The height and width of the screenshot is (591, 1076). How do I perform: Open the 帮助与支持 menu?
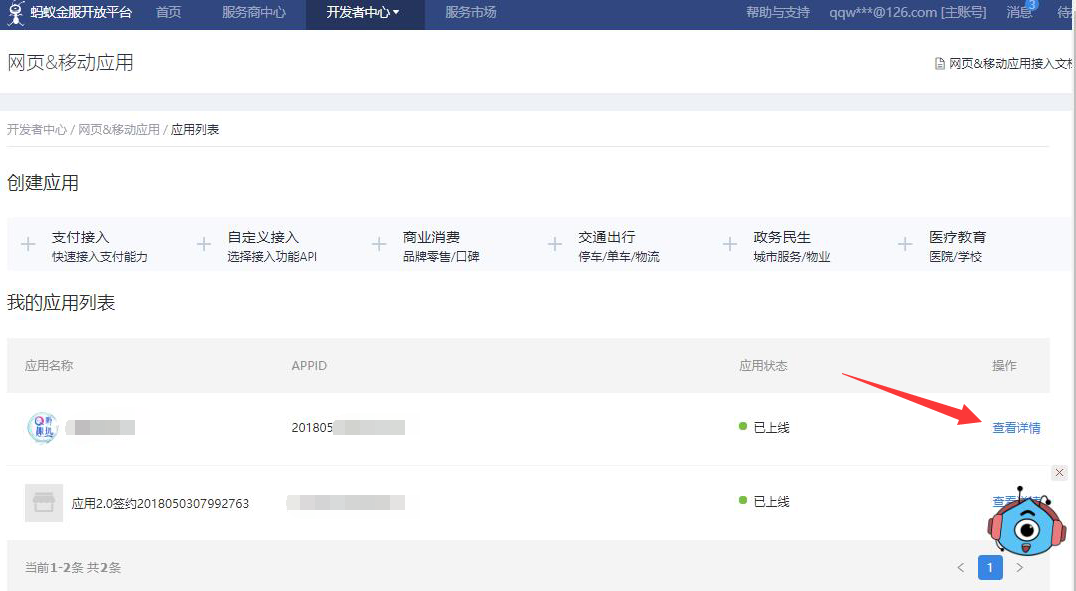coord(777,13)
